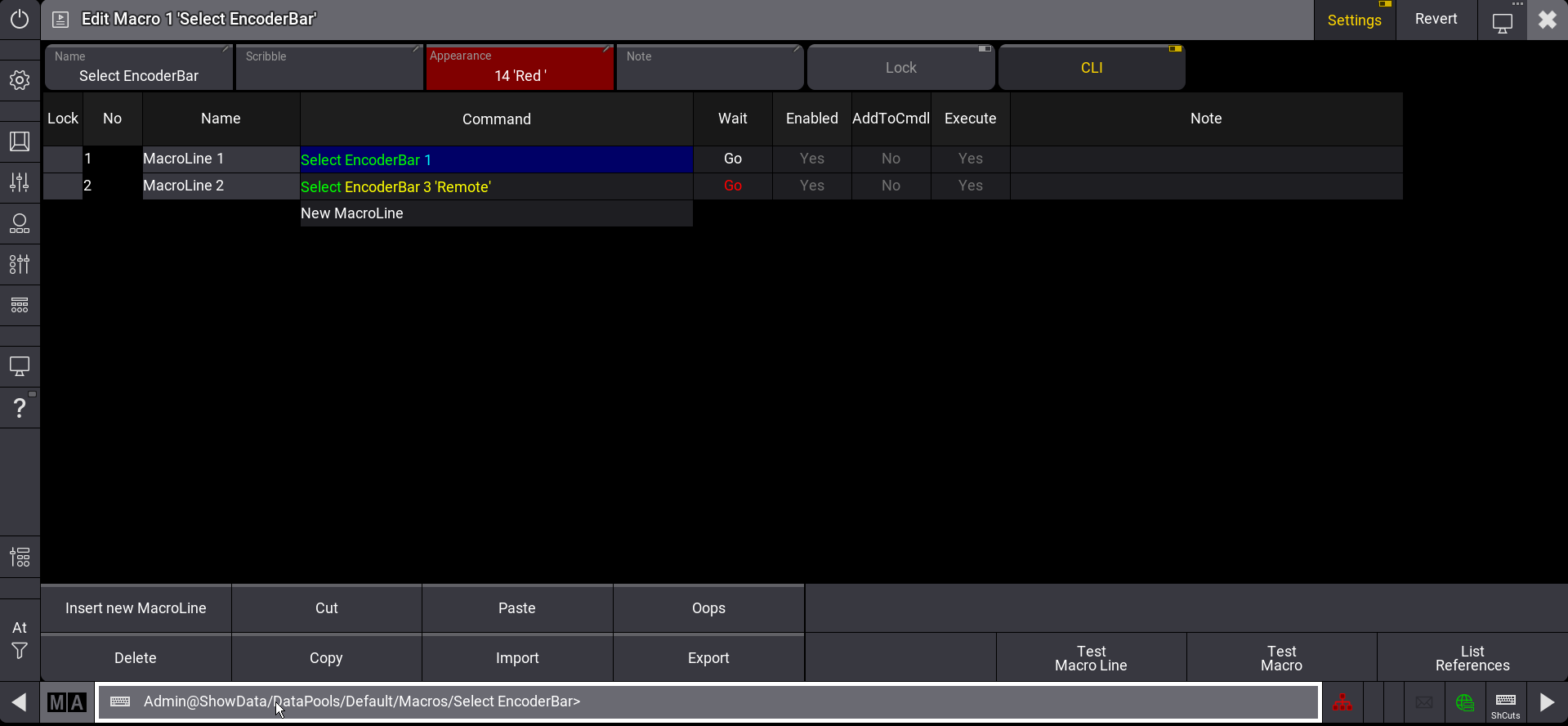Toggle Enabled value for MacroLine 2
The width and height of the screenshot is (1568, 726).
811,186
